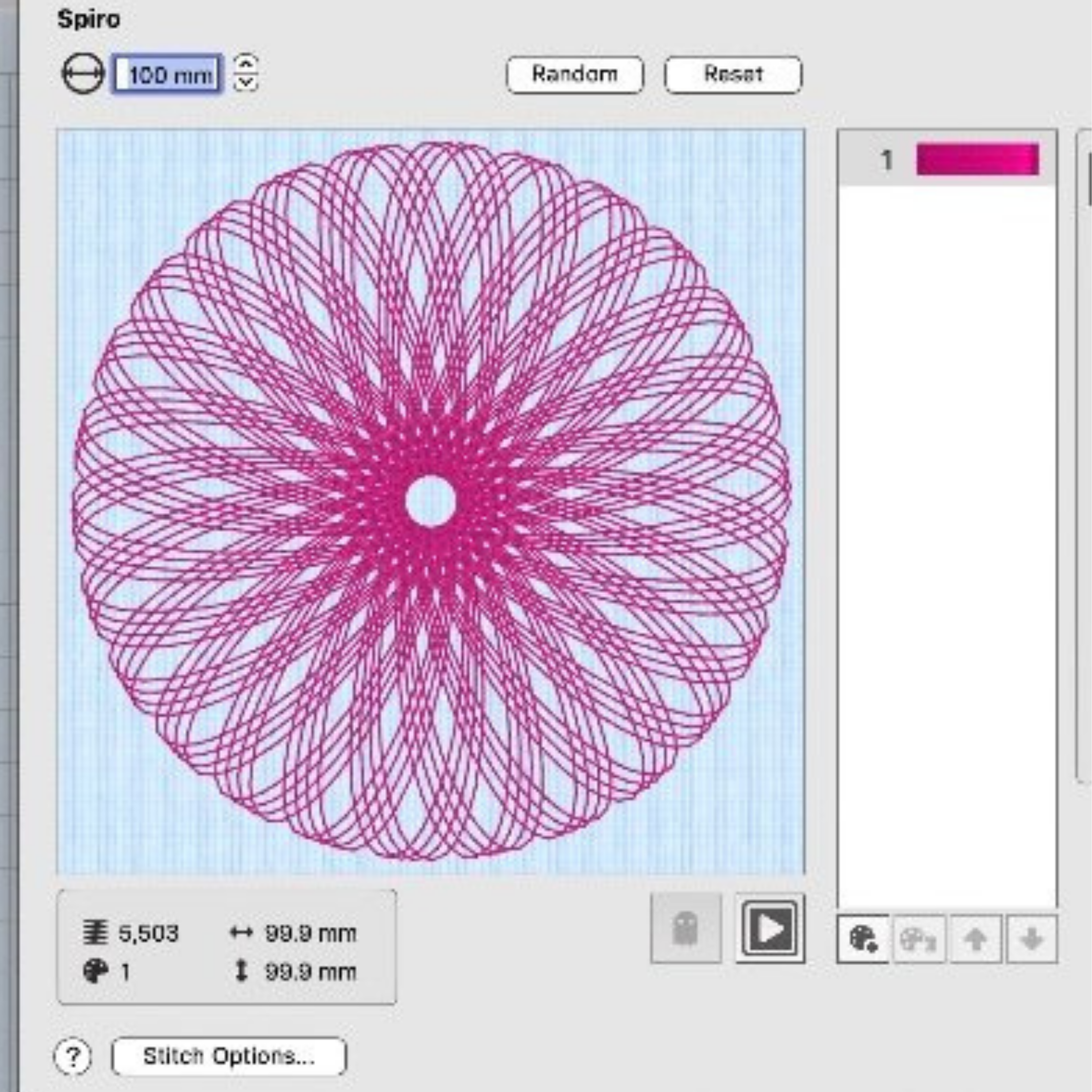Click the add thread color palette icon

point(863,939)
